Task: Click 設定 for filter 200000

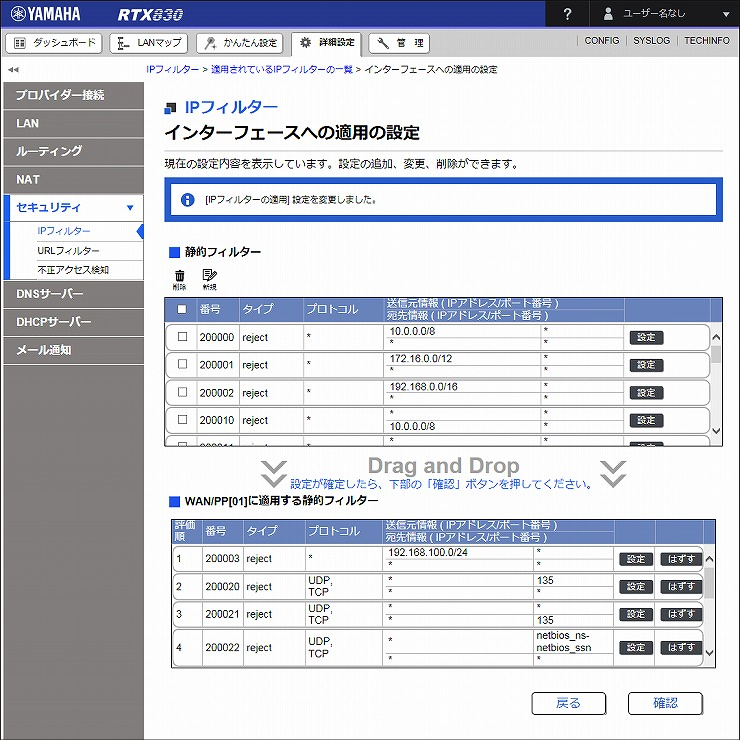Action: point(646,337)
